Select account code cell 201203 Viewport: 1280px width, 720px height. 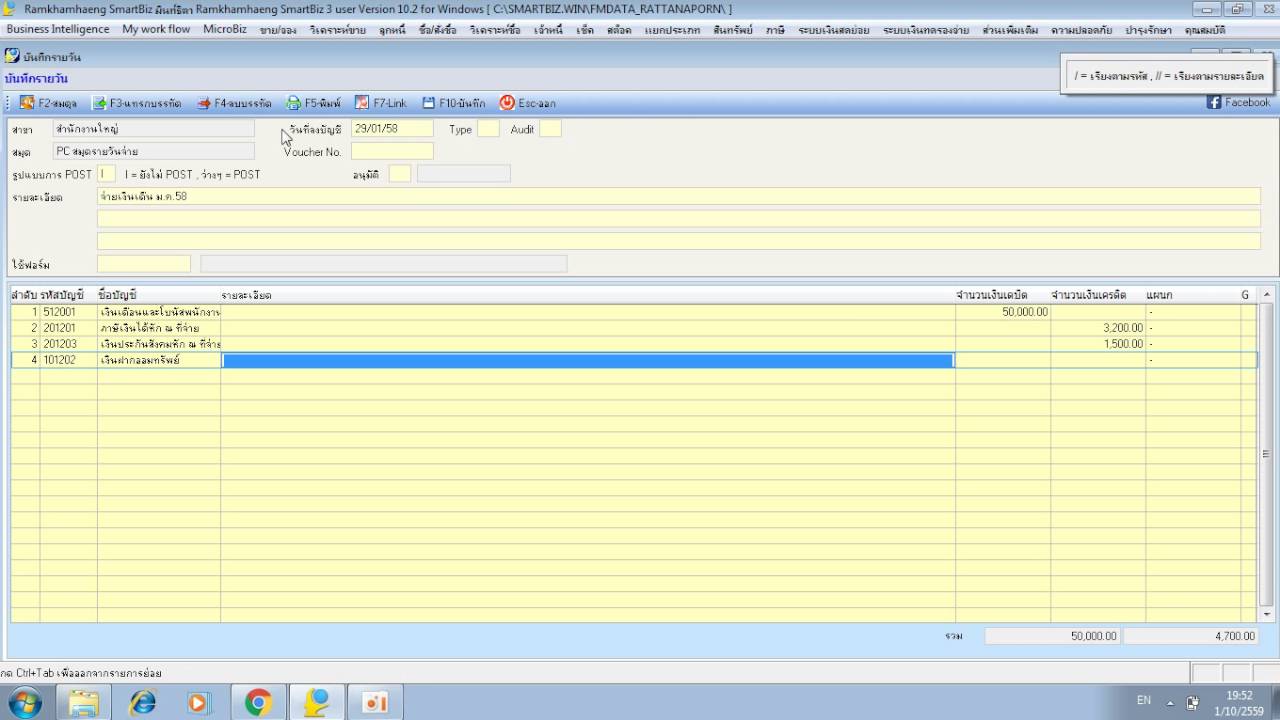pyautogui.click(x=68, y=344)
